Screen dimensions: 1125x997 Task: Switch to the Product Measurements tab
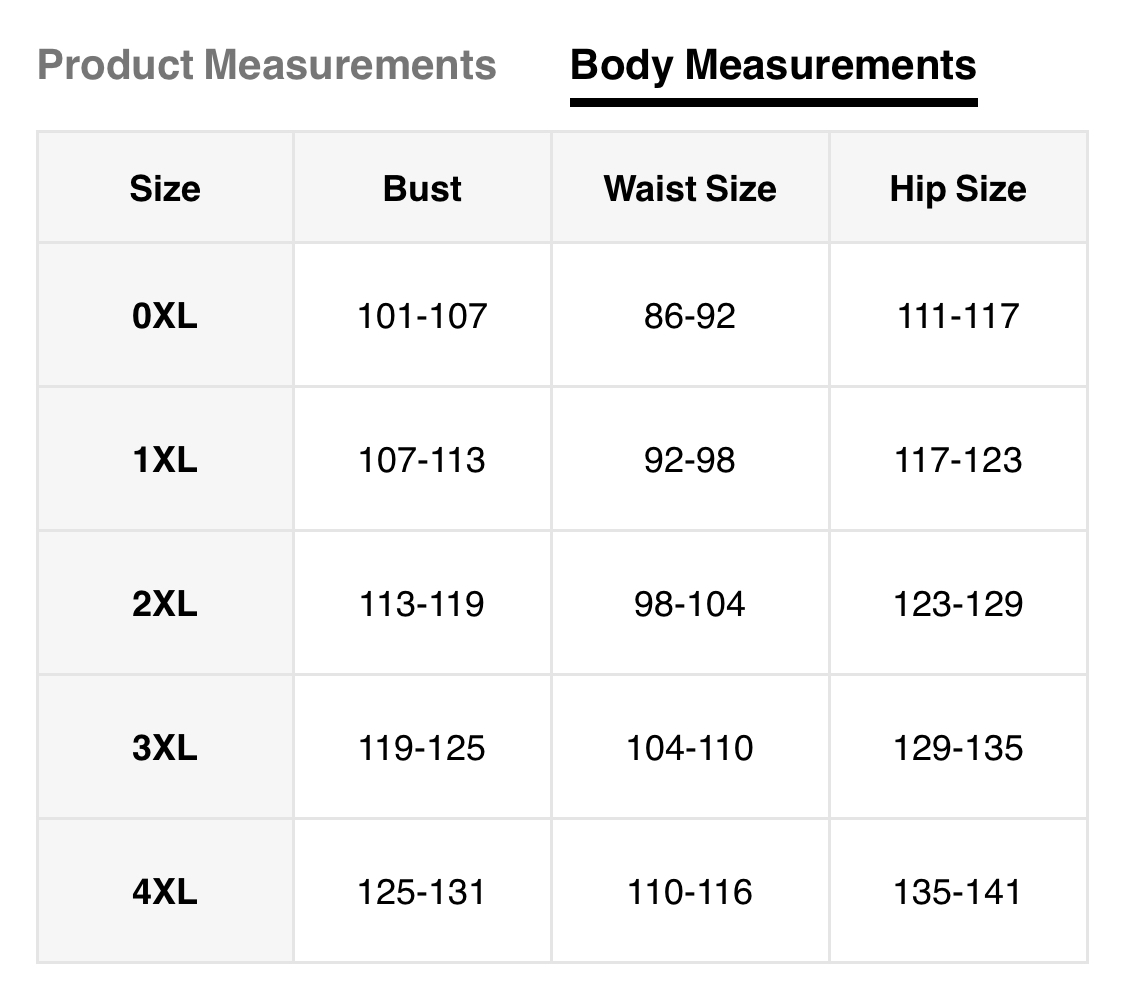pos(266,66)
